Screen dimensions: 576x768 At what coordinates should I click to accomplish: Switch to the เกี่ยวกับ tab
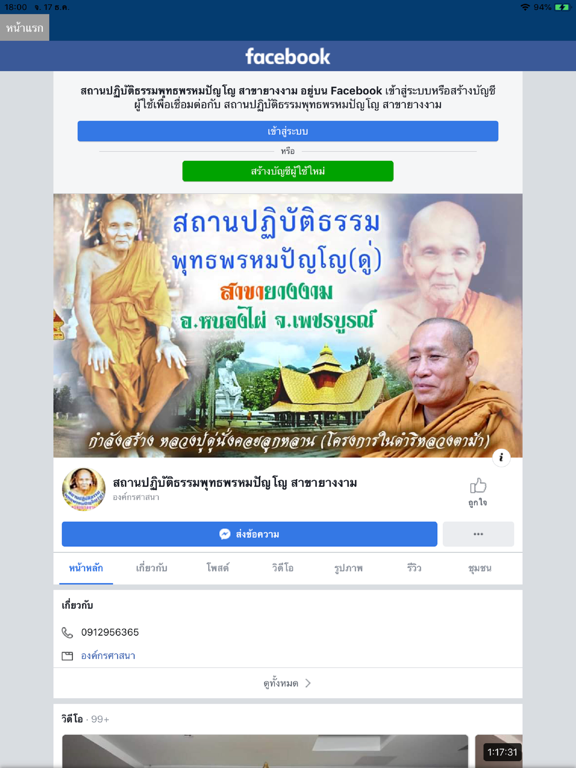pyautogui.click(x=151, y=568)
